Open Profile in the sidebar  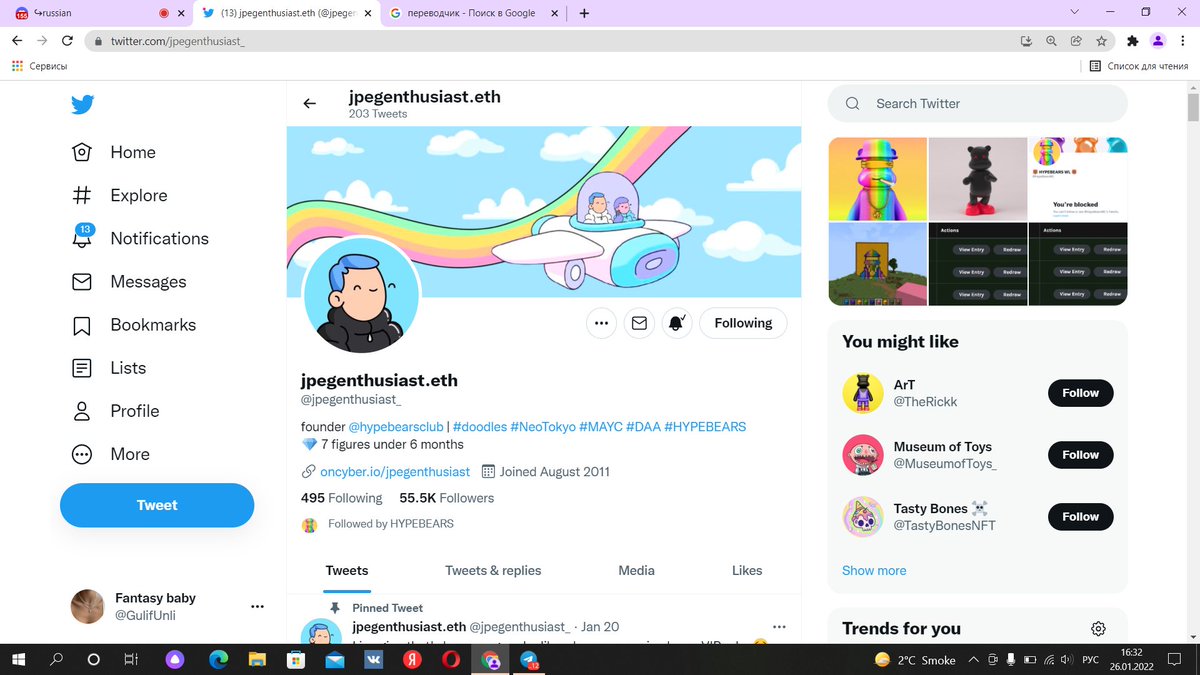tap(115, 410)
